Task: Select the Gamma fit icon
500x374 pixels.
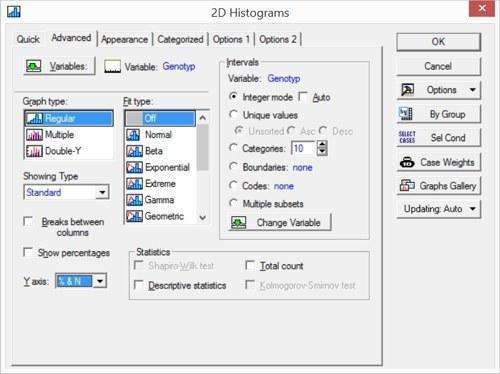Action: pos(134,200)
